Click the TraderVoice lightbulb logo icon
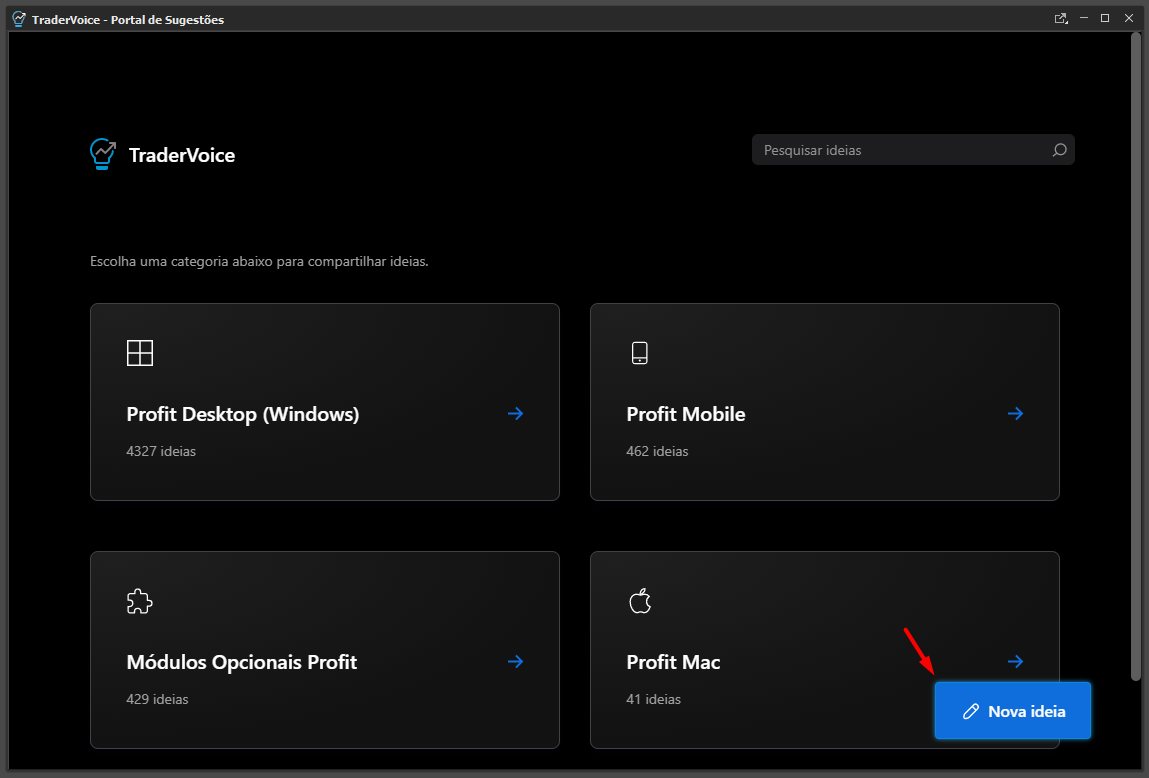 [103, 155]
